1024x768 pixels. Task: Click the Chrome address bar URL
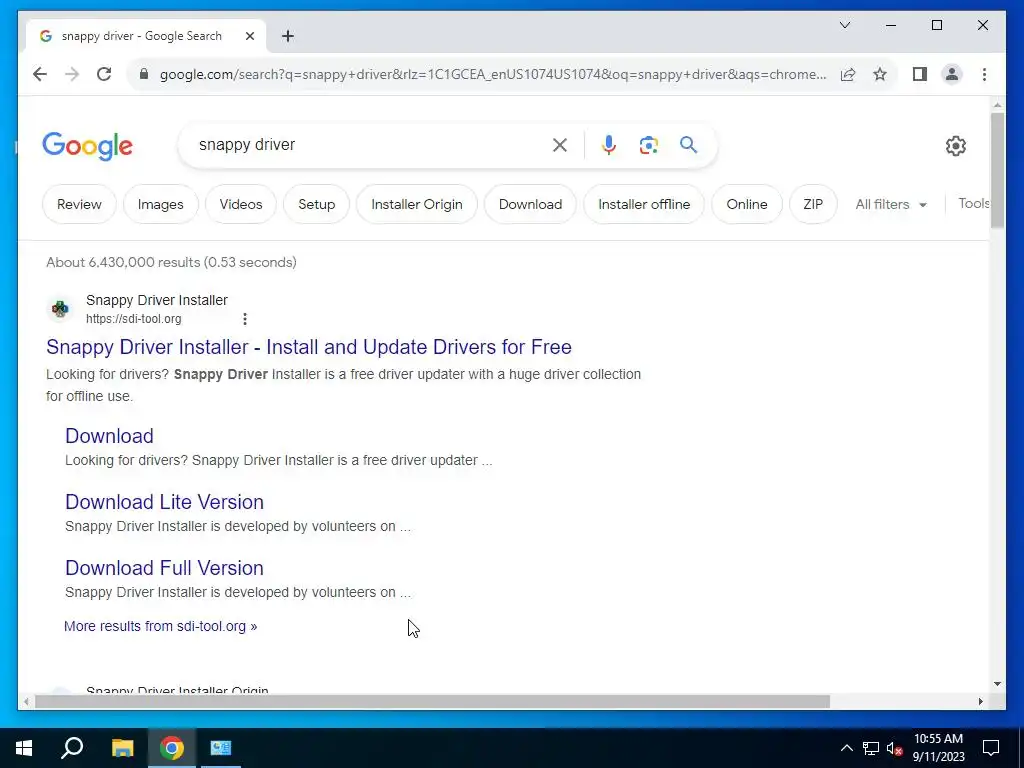(493, 74)
